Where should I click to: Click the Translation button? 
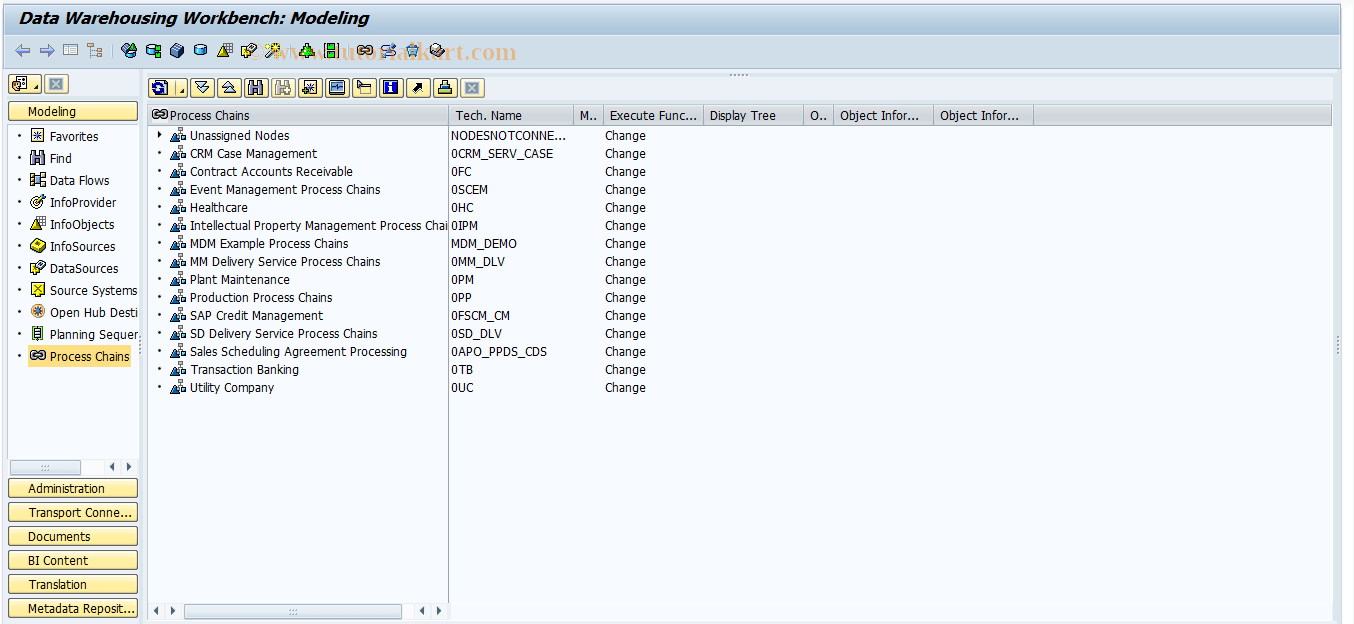72,584
